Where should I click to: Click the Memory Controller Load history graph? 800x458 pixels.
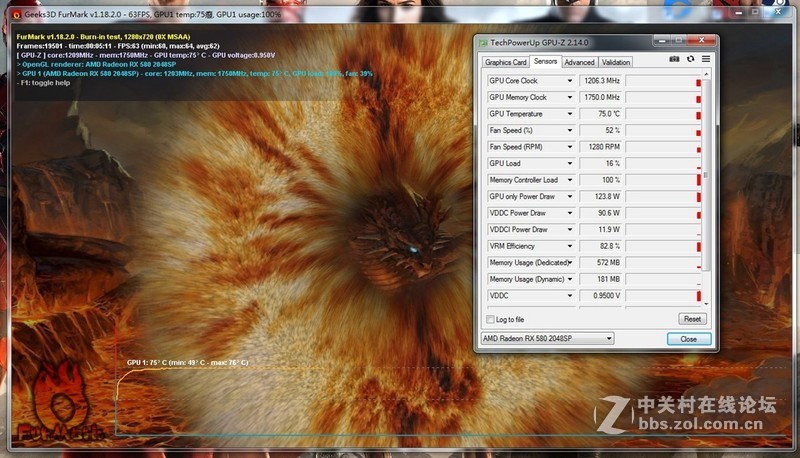(x=664, y=180)
